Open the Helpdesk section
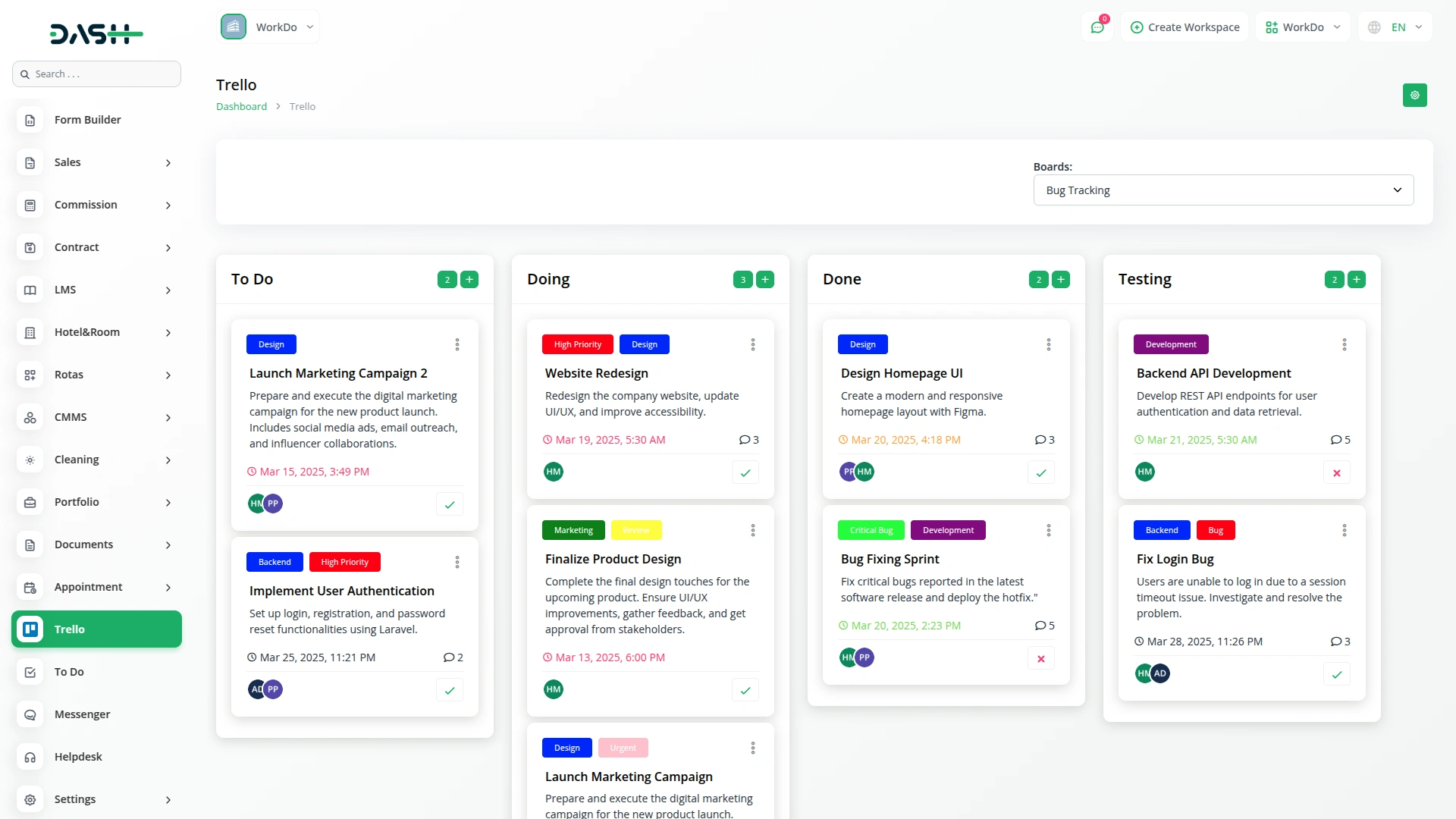This screenshot has height=819, width=1456. tap(77, 756)
